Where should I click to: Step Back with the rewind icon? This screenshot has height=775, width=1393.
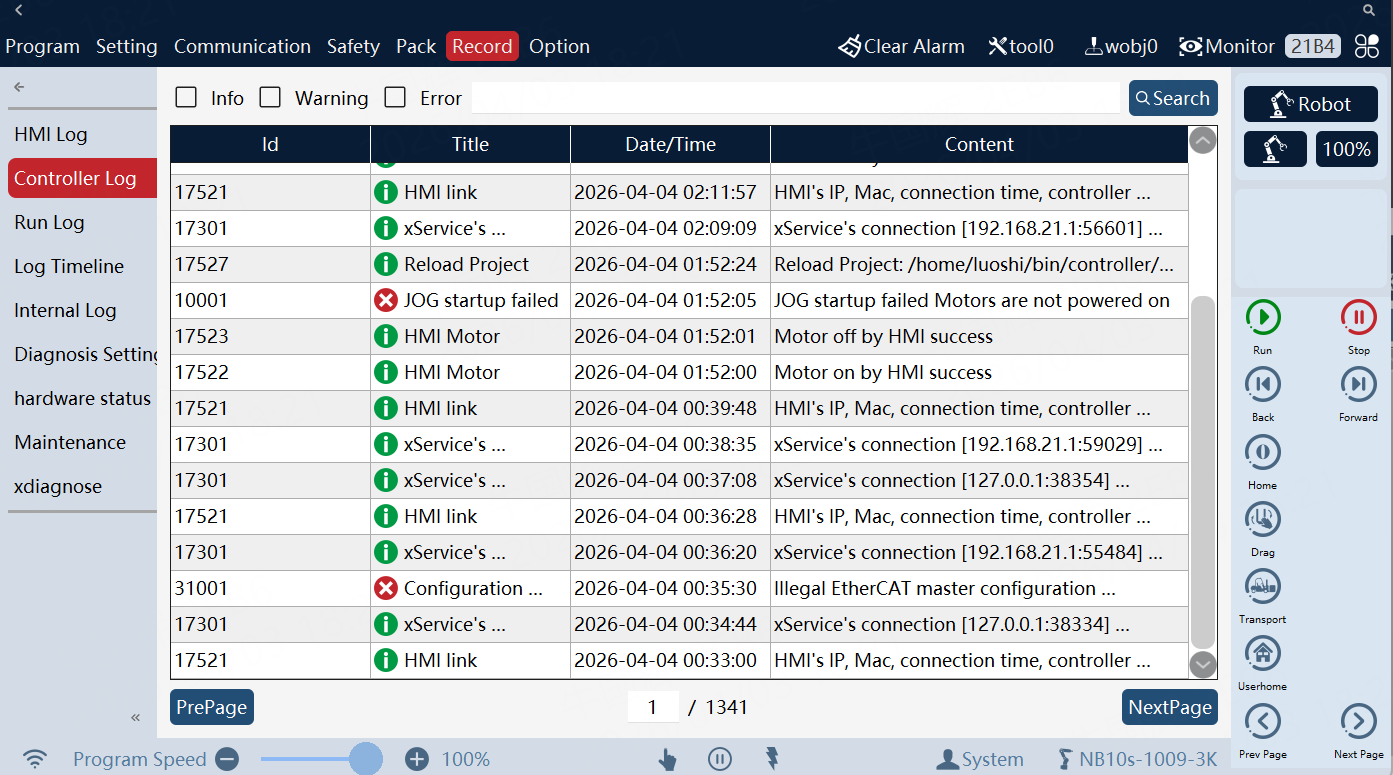pos(1263,385)
